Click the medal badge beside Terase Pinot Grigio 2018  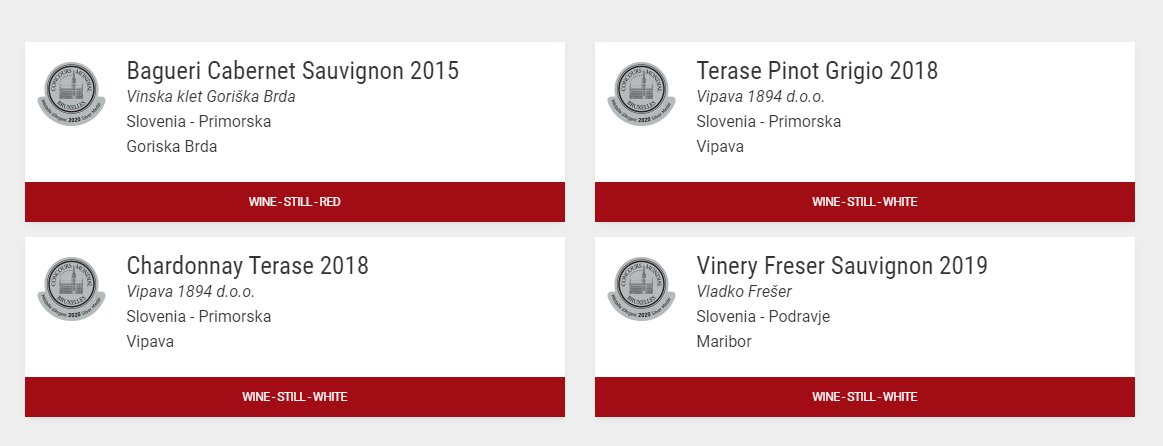coord(642,94)
